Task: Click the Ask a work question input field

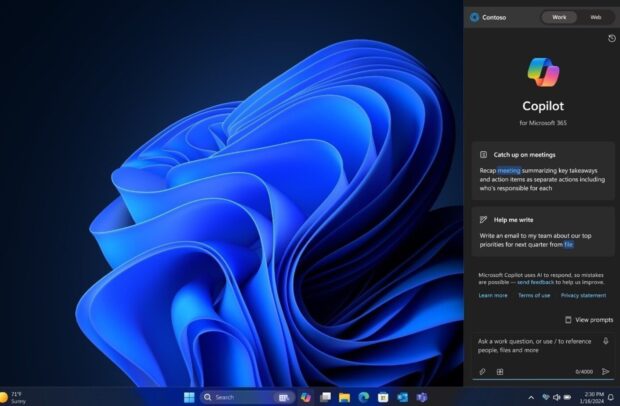Action: point(535,346)
